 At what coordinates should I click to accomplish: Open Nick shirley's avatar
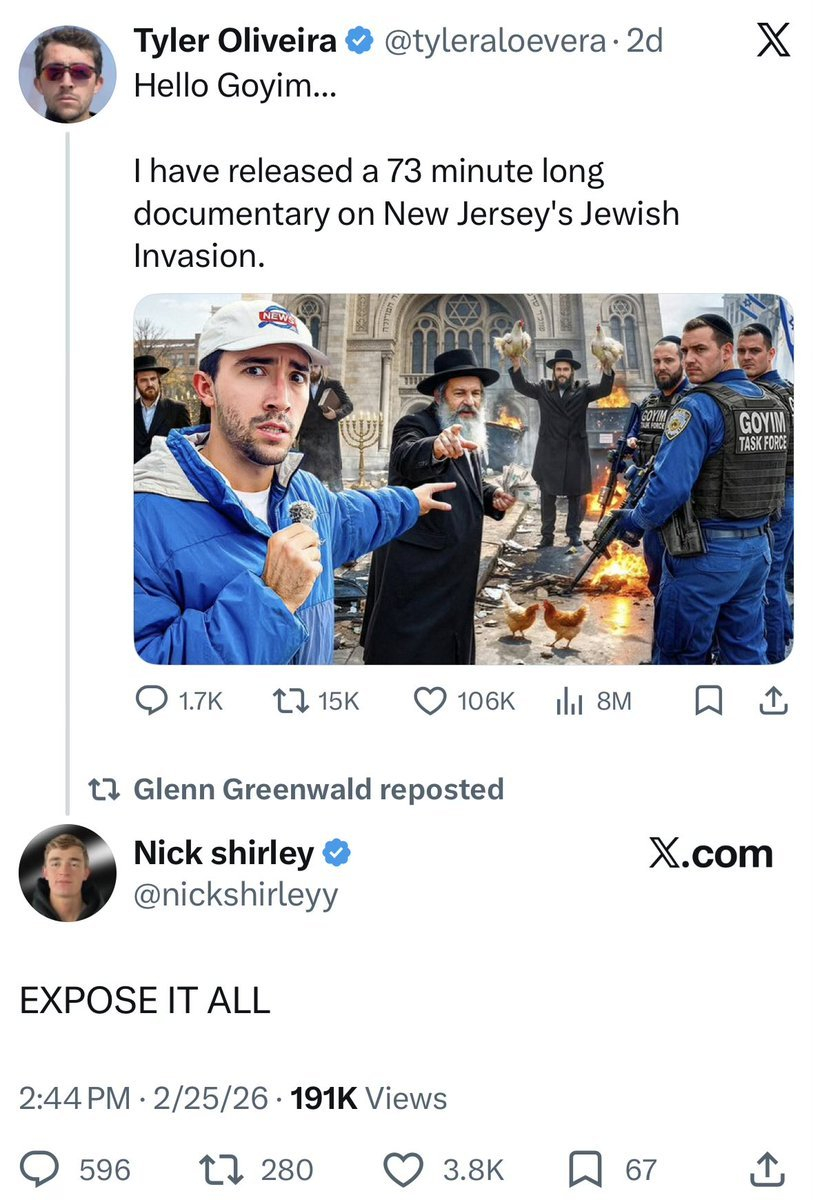pyautogui.click(x=67, y=873)
